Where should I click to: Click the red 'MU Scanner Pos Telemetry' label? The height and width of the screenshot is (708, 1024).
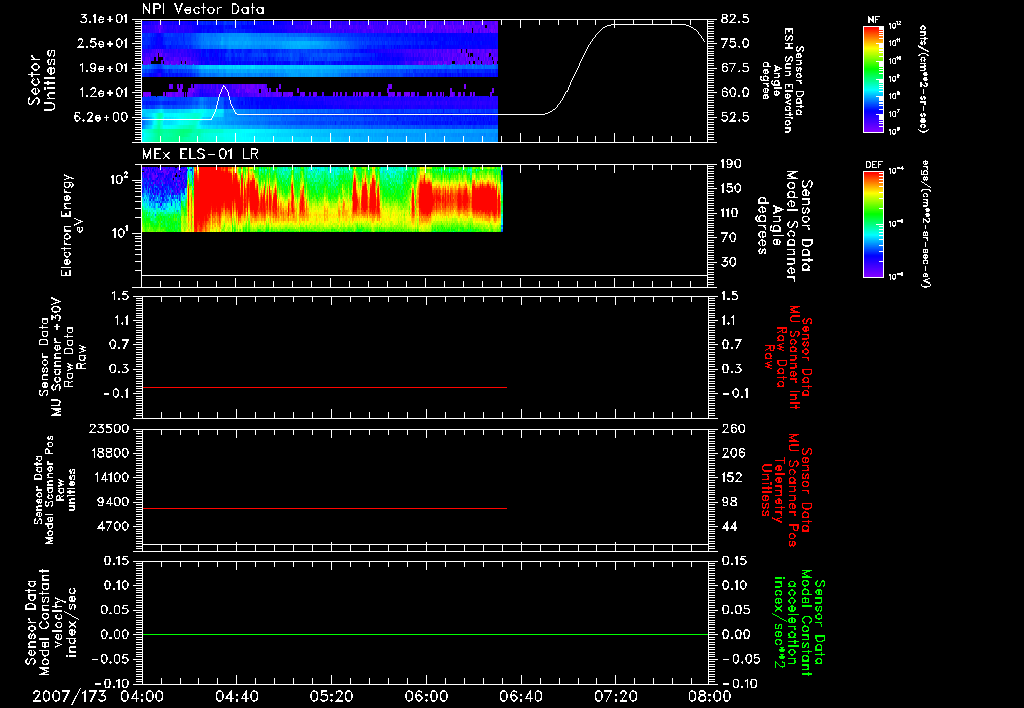[x=787, y=490]
